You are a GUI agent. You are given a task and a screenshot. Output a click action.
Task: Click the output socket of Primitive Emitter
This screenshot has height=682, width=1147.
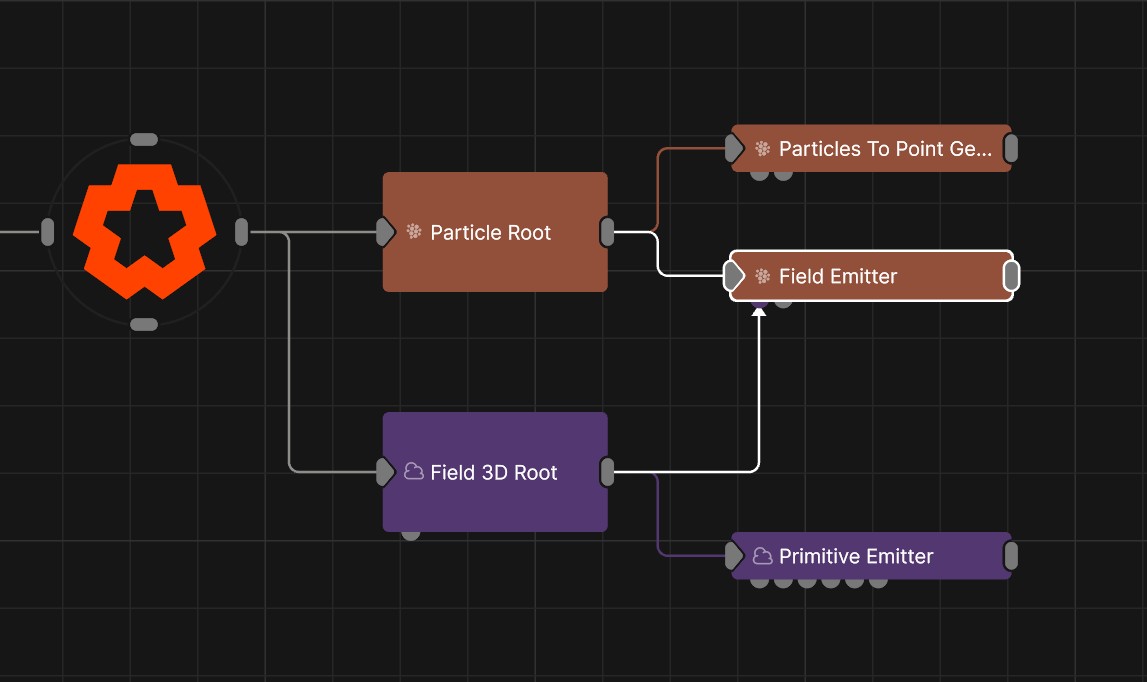click(1012, 556)
